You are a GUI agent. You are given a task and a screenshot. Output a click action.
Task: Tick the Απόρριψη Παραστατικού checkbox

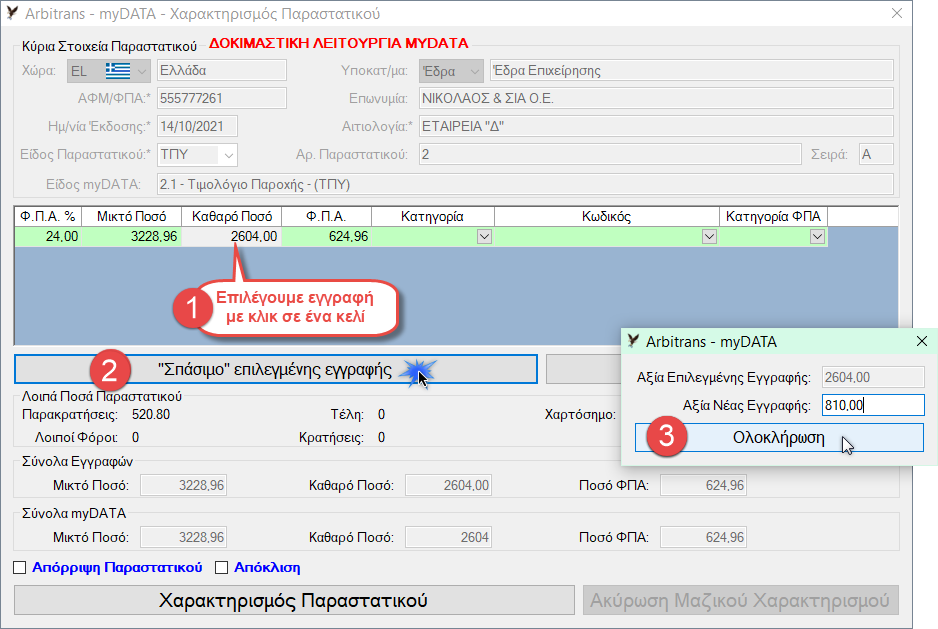pos(20,567)
